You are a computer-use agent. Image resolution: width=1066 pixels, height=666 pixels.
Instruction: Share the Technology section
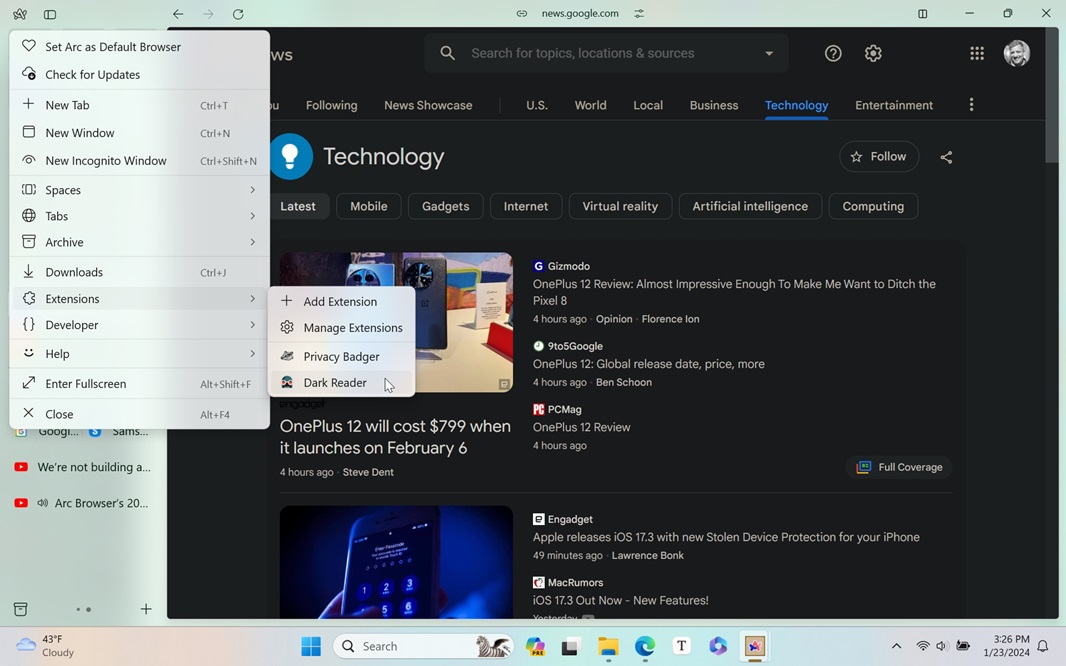946,157
